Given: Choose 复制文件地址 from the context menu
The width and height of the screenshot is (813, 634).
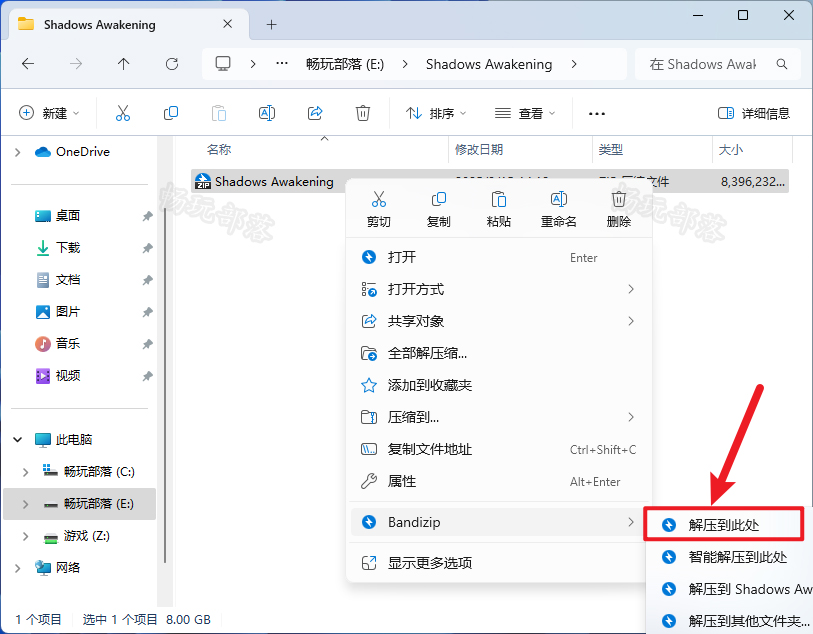Looking at the screenshot, I should (498, 449).
